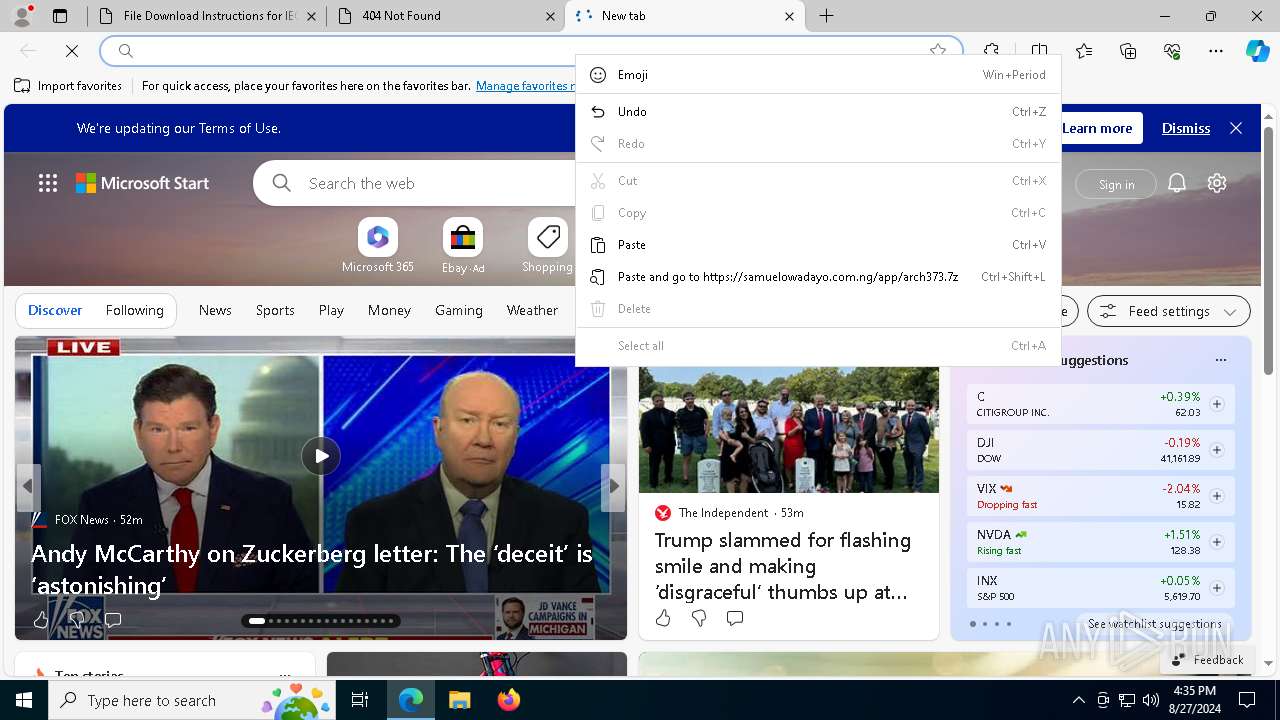Open Microsoft Start app launcher grid

tap(48, 183)
